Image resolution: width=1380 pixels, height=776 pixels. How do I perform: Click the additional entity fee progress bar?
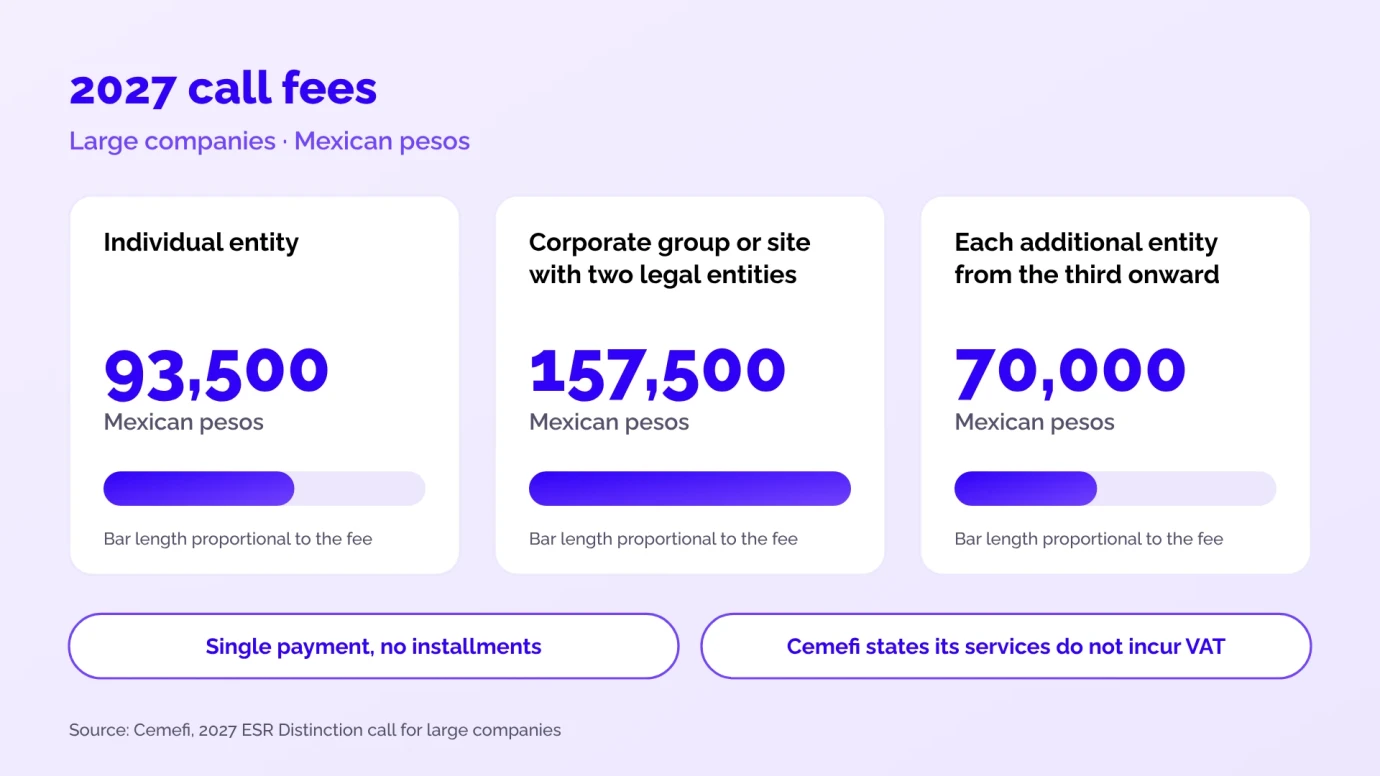click(x=1115, y=489)
